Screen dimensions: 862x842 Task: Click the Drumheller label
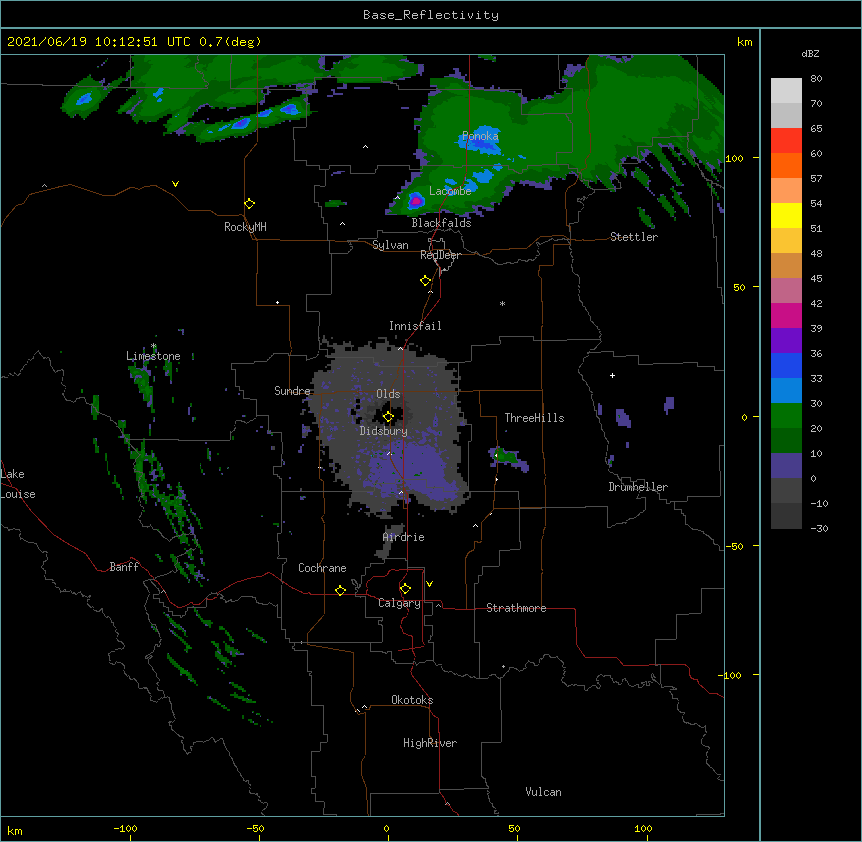tap(638, 487)
